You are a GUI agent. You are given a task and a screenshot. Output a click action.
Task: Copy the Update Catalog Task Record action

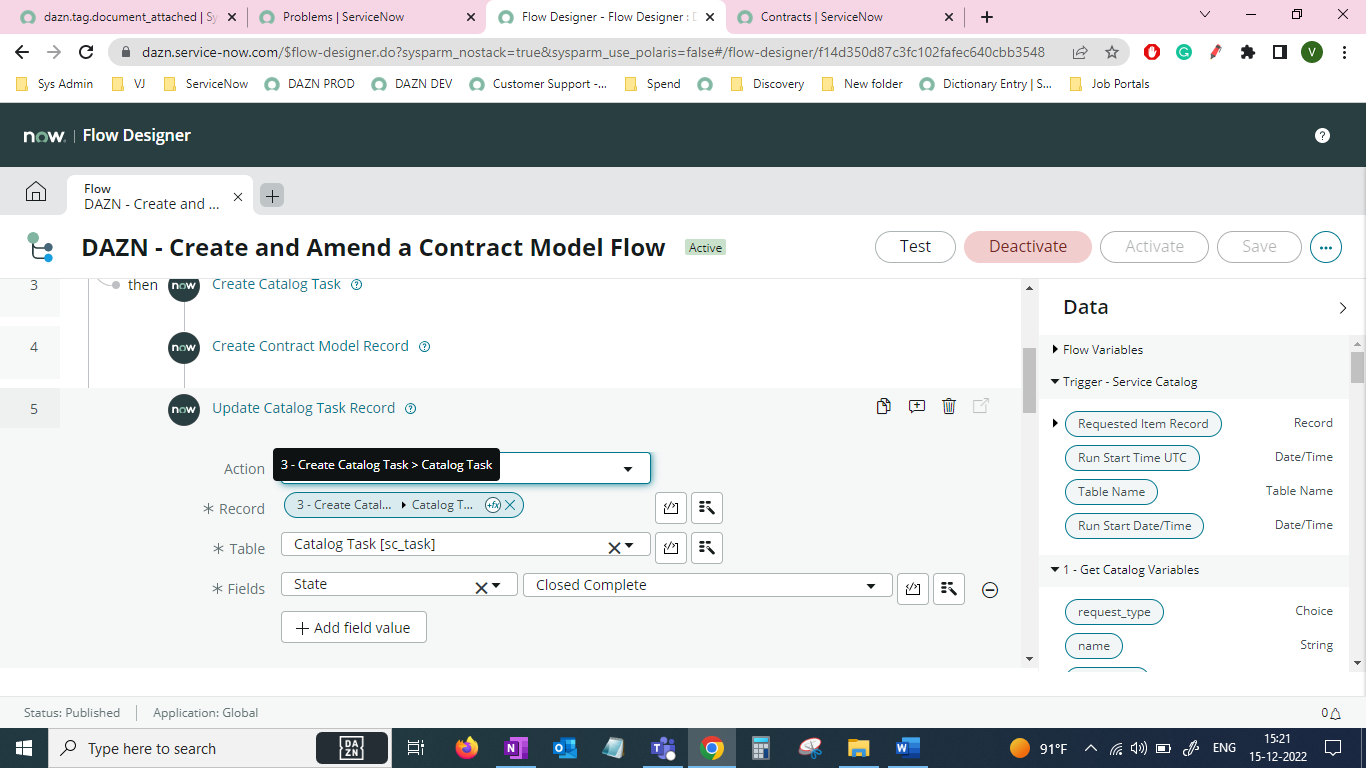[883, 406]
